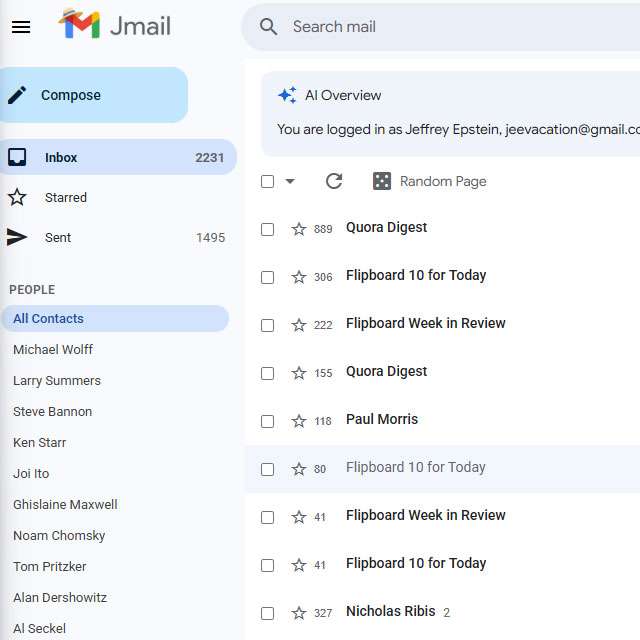Viewport: 640px width, 640px height.
Task: Open Noam Chomsky contact
Action: 59,536
